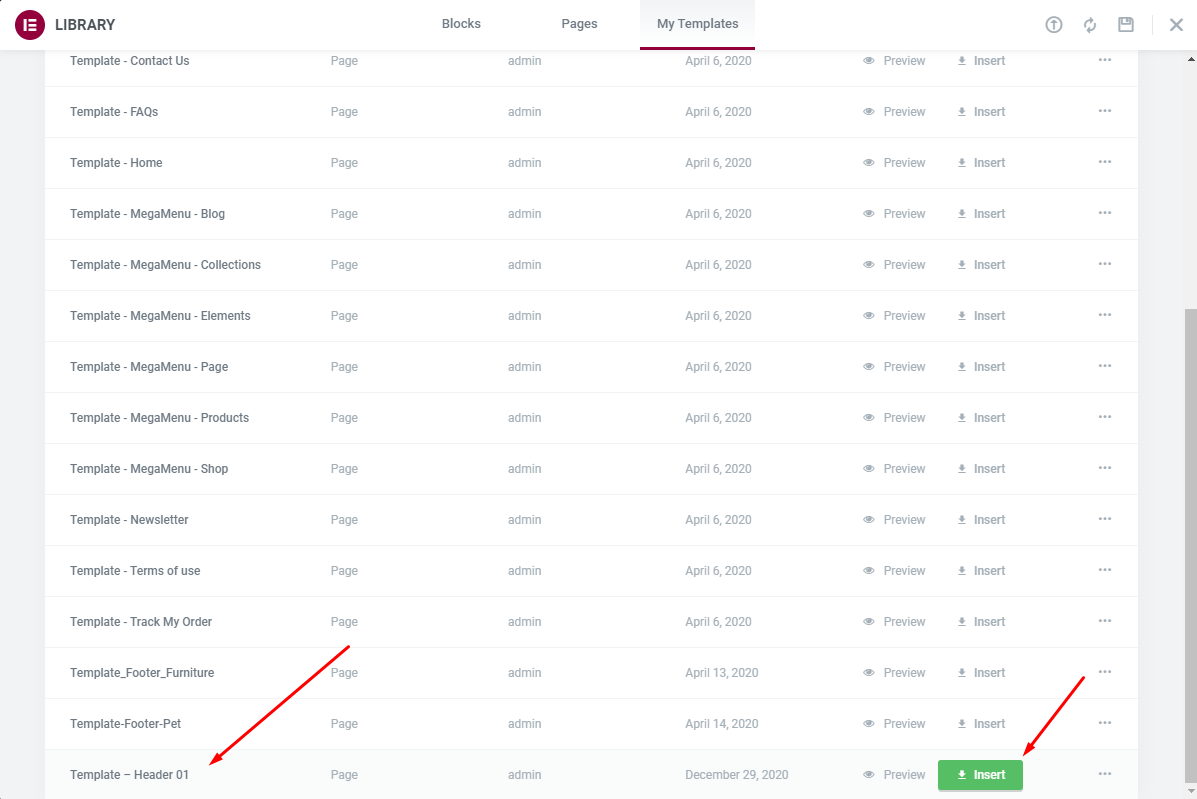Preview Template - MegaMenu - Collections
1197x799 pixels.
click(894, 265)
